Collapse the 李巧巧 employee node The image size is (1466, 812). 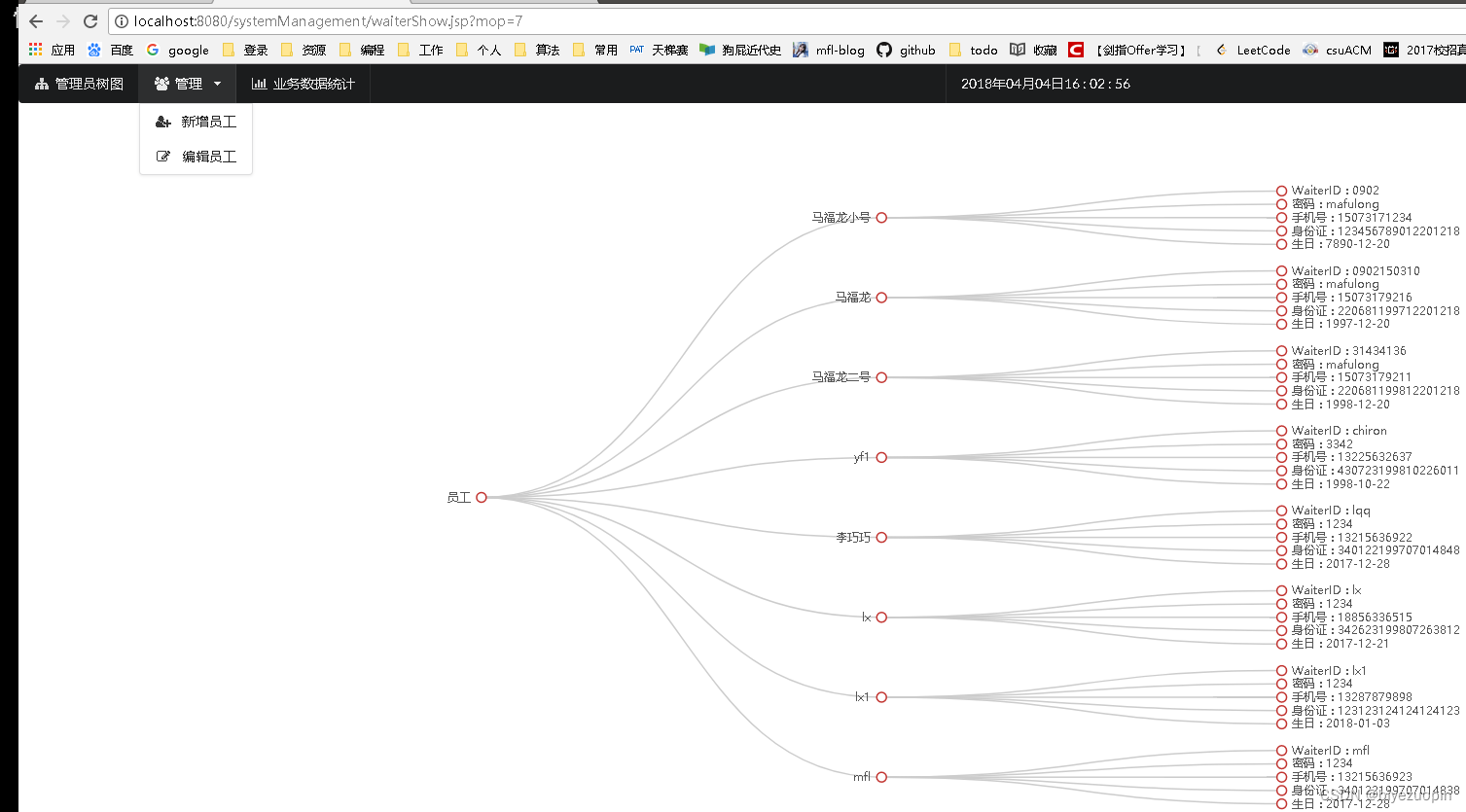coord(881,537)
